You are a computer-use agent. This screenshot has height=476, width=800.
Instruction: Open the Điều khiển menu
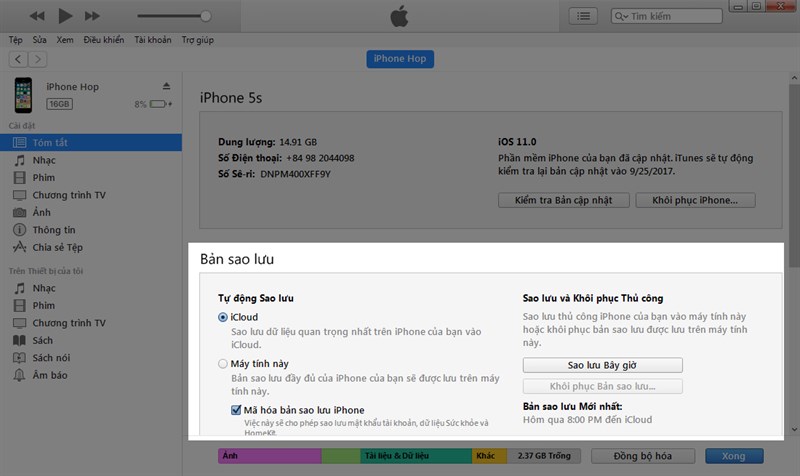coord(104,40)
